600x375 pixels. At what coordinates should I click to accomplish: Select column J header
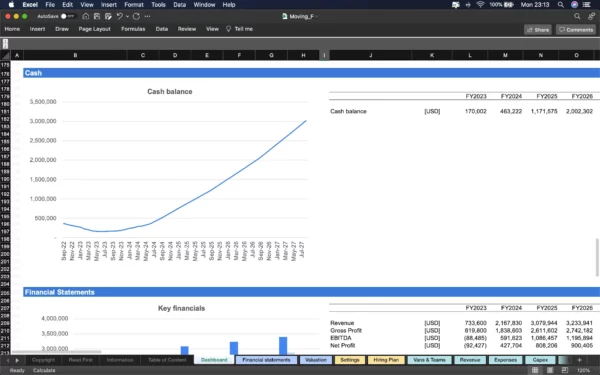[370, 55]
